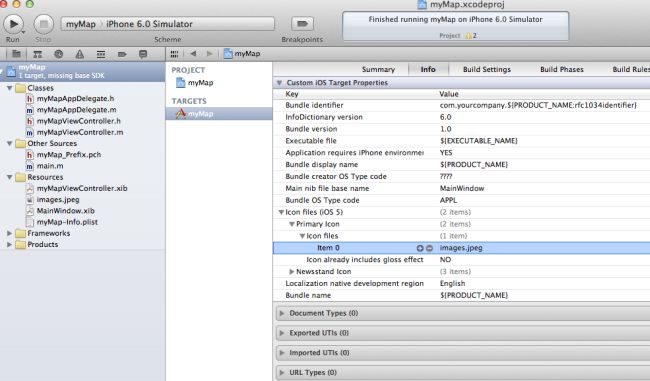Expand the Document Types section

[282, 313]
